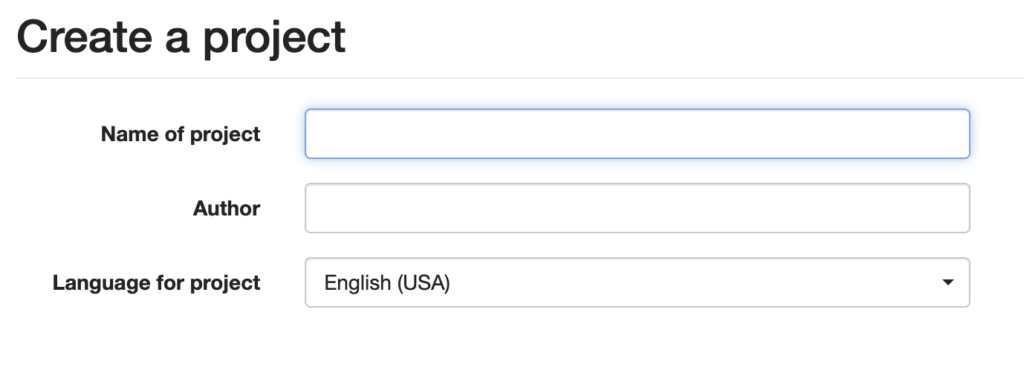Click the field beside Name of project label
The height and width of the screenshot is (376, 1024).
637,134
